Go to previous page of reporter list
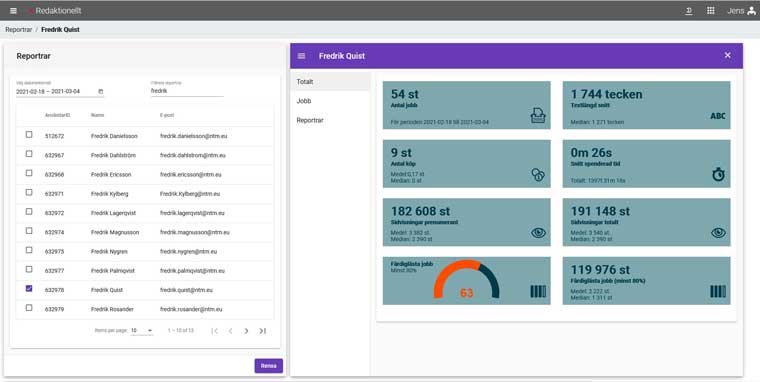The height and width of the screenshot is (382, 760). (x=231, y=331)
